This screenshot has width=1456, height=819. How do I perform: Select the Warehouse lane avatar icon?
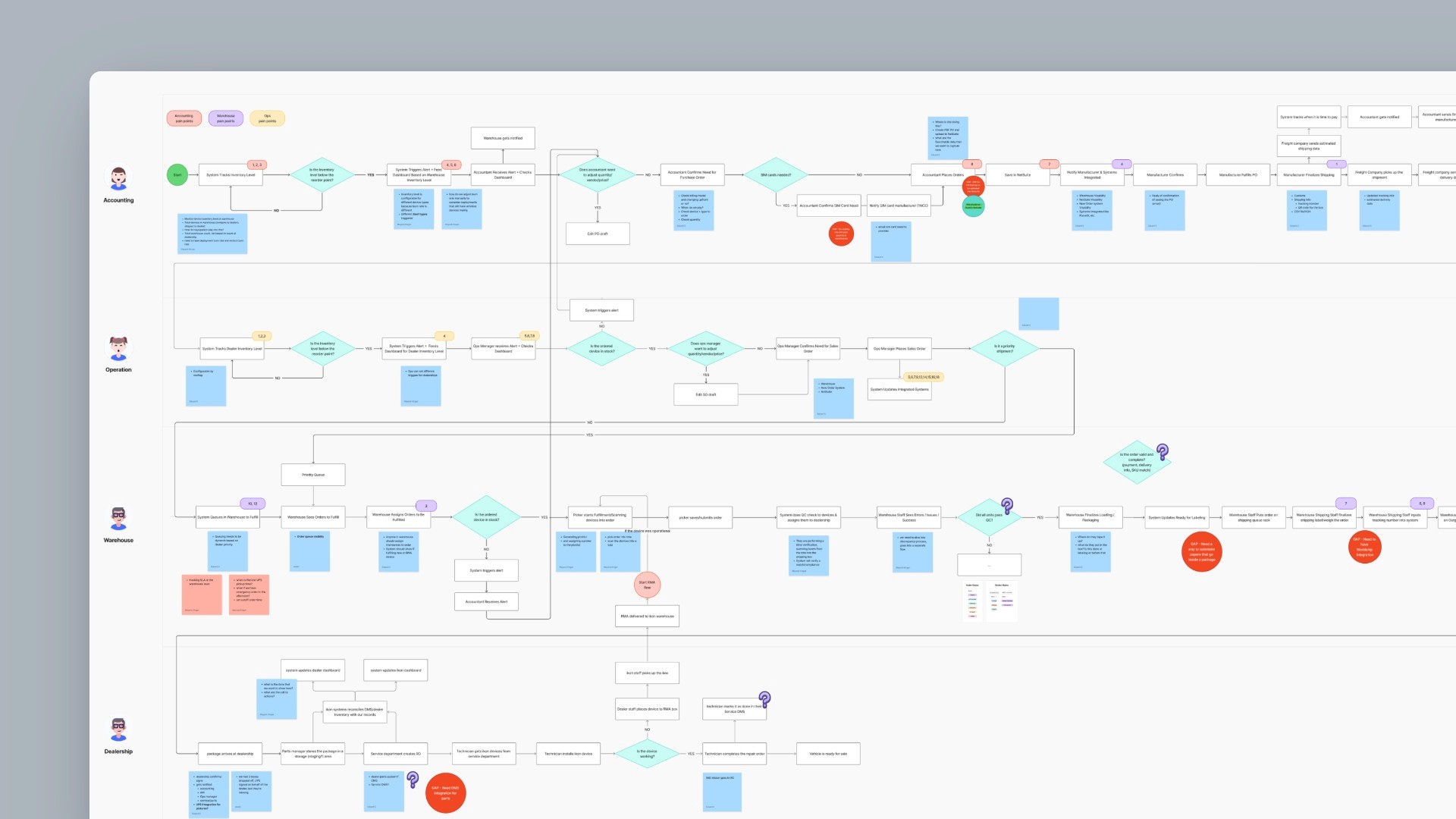tap(118, 519)
